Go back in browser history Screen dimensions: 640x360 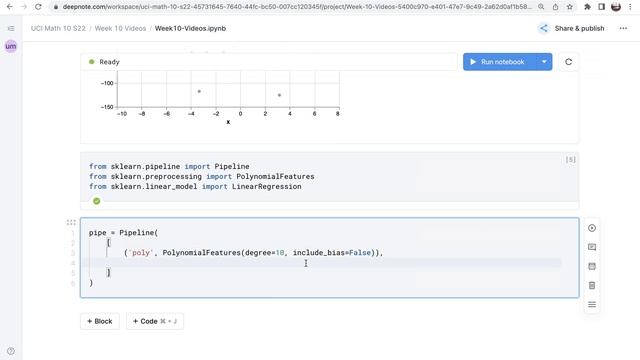9,7
